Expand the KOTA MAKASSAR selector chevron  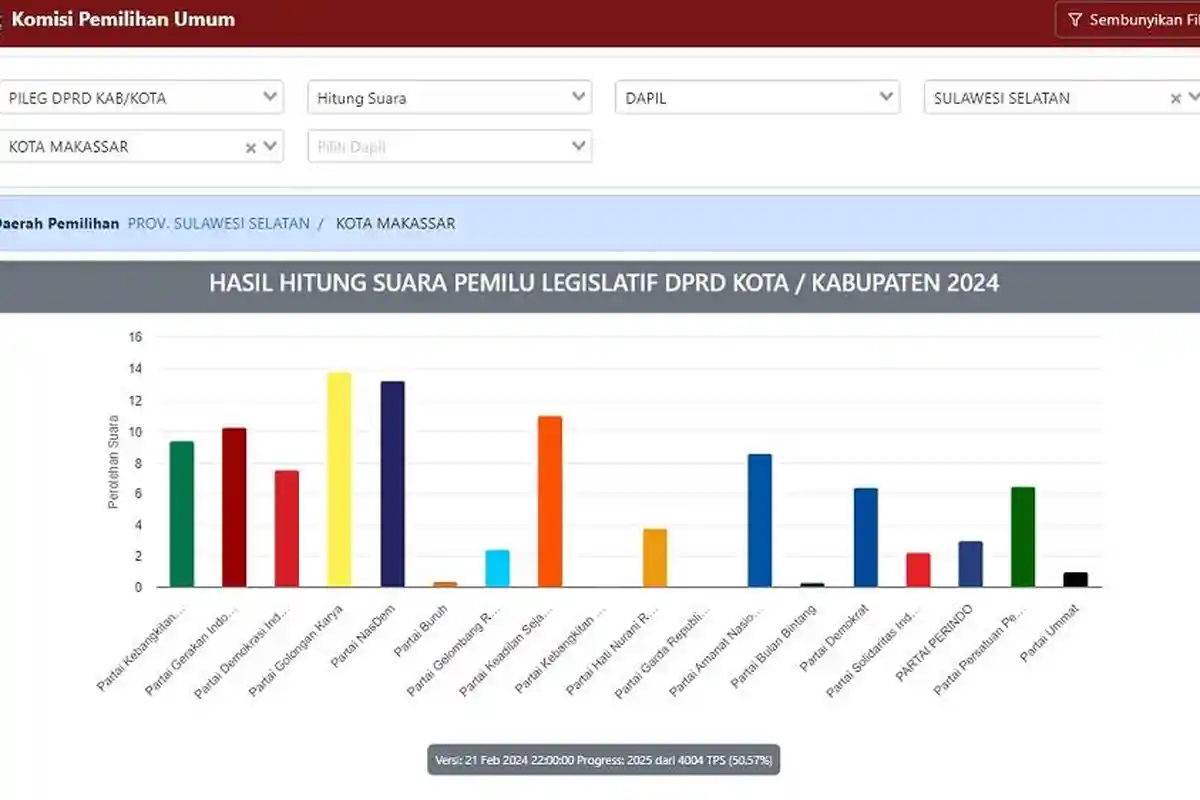pyautogui.click(x=271, y=146)
